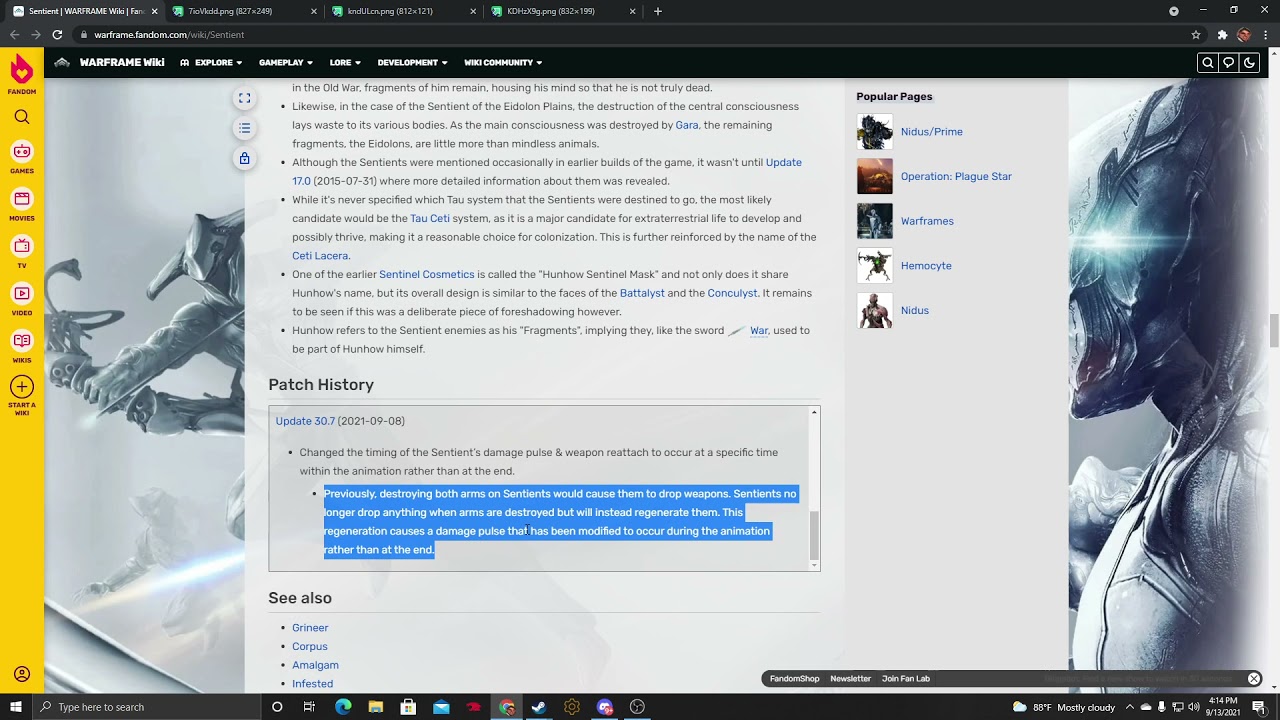Open the table of contents icon
This screenshot has height=720, width=1280.
(x=244, y=128)
